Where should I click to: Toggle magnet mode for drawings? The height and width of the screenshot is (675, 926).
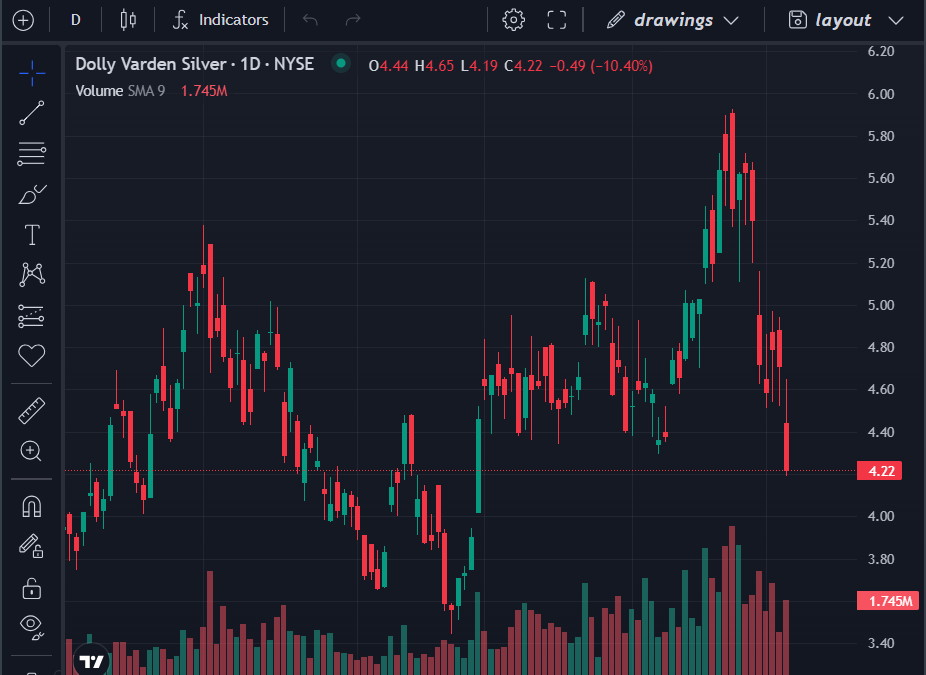click(x=32, y=506)
